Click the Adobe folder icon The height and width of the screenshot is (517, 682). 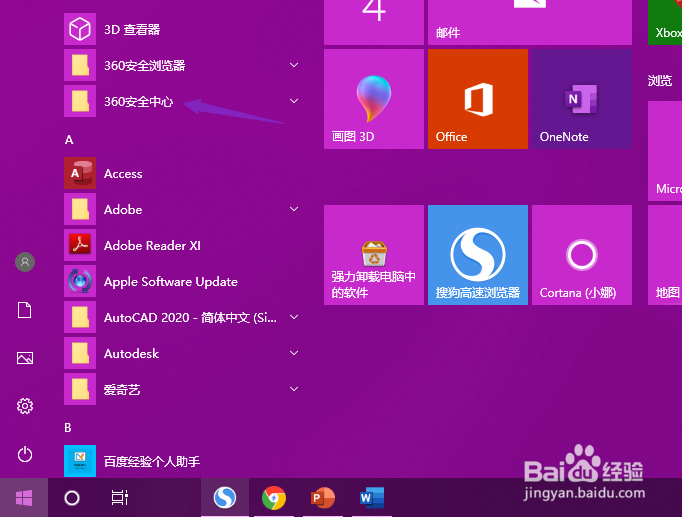(80, 209)
